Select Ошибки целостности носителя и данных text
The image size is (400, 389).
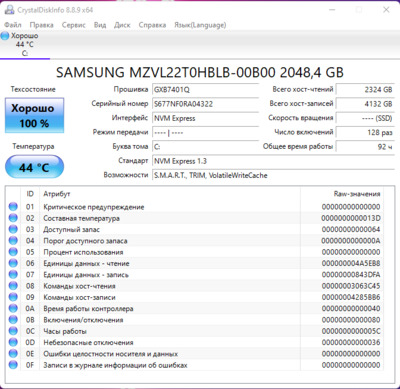(x=110, y=354)
